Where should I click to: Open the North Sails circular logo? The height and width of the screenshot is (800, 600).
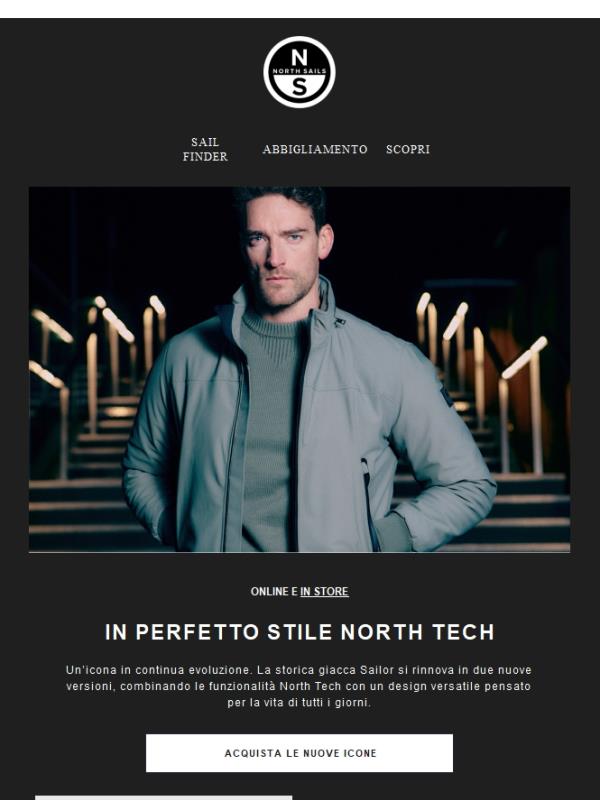[299, 72]
